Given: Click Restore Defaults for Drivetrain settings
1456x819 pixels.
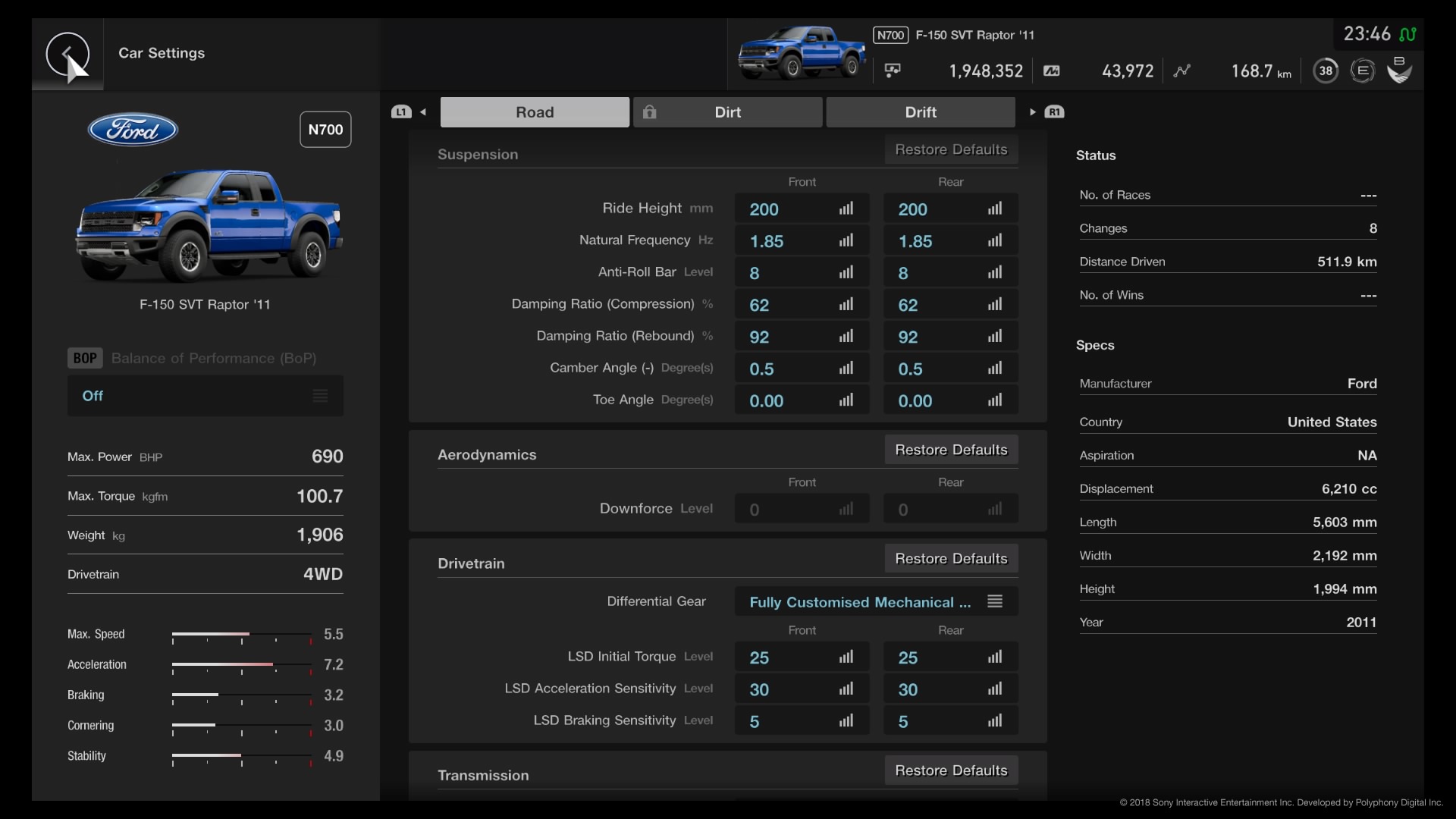Looking at the screenshot, I should [951, 560].
